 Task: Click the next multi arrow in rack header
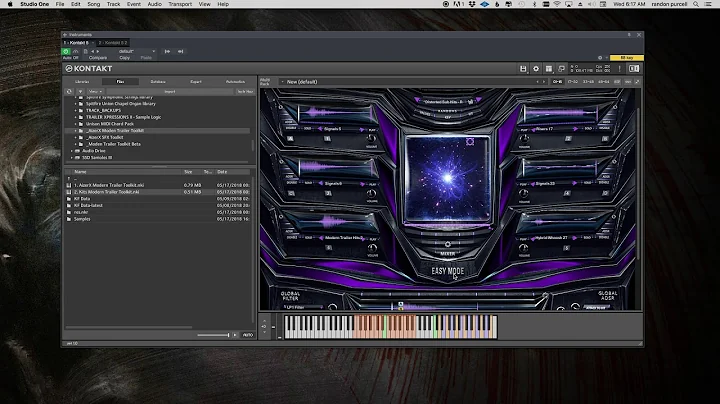[544, 82]
